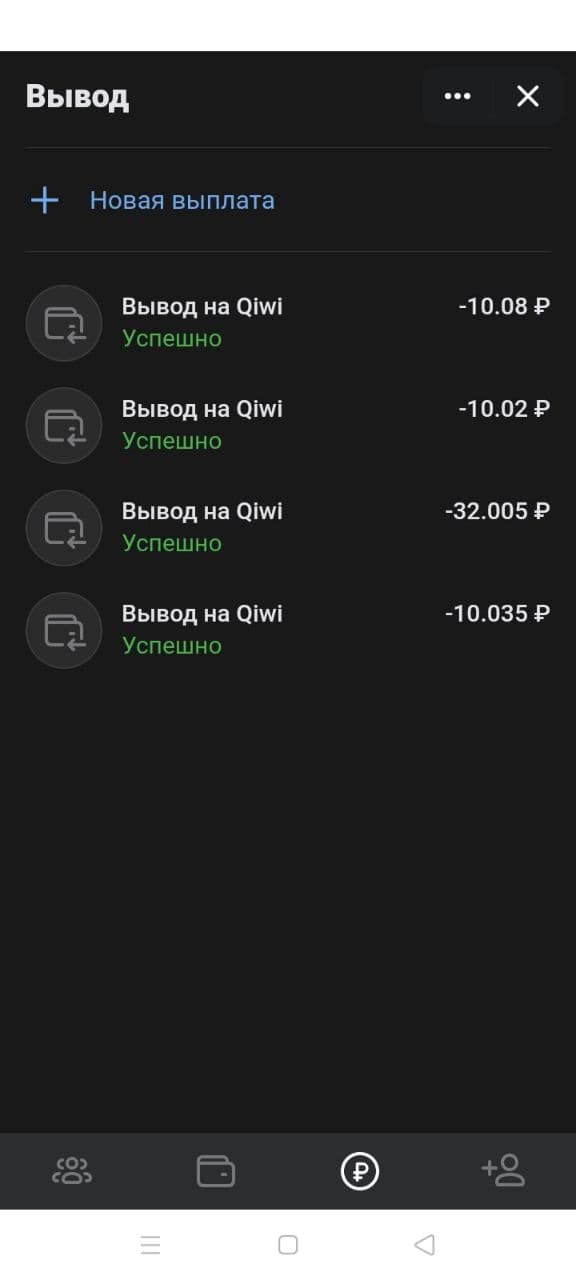This screenshot has height=1280, width=576.
Task: Tap wallet icon of the -10.02 ₽ withdrawal
Action: (x=64, y=426)
